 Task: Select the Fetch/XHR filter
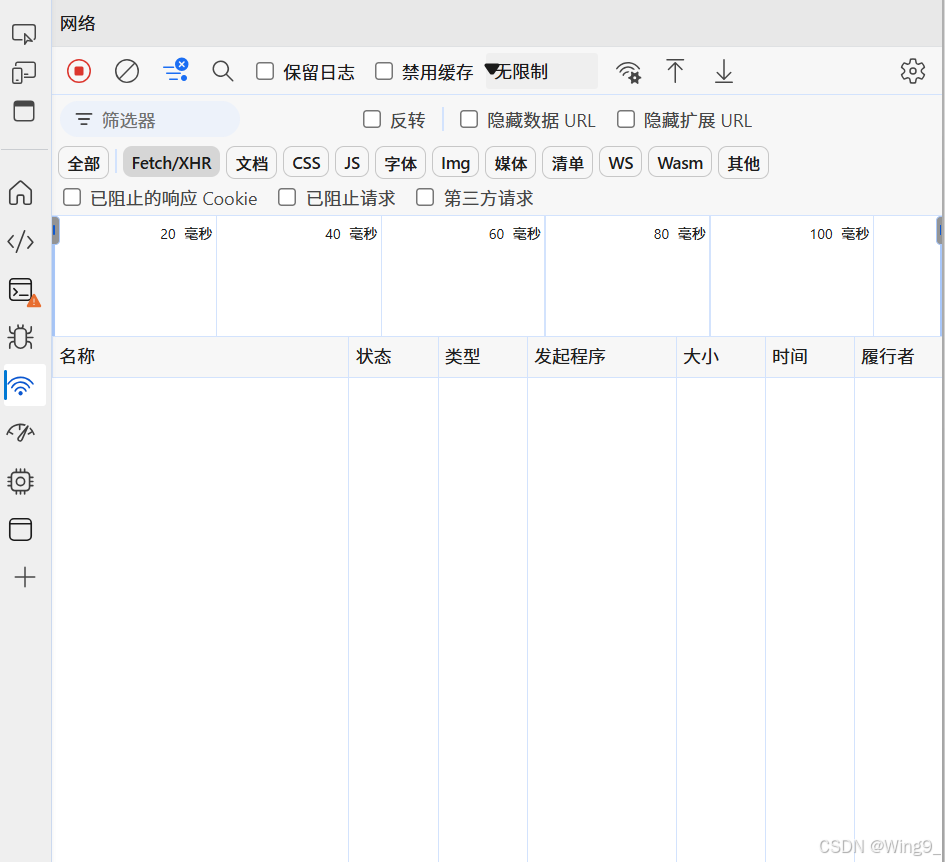pyautogui.click(x=171, y=163)
